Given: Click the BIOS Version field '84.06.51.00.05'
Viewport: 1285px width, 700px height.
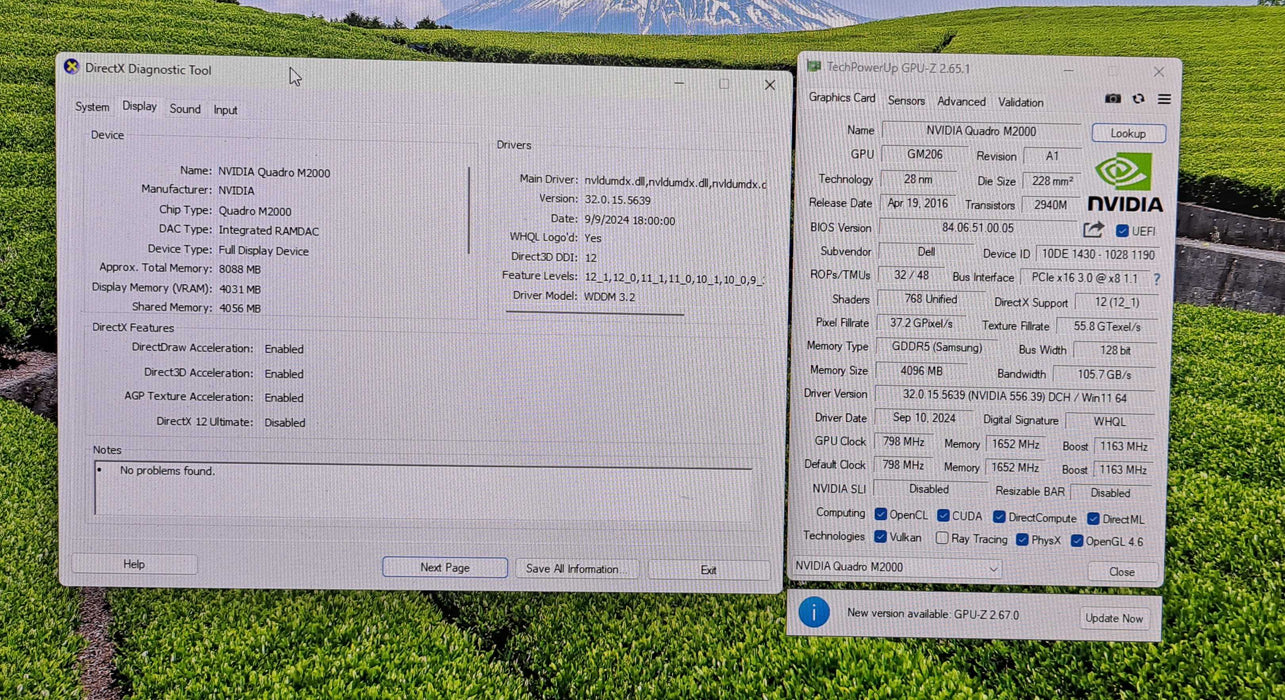Looking at the screenshot, I should 978,228.
